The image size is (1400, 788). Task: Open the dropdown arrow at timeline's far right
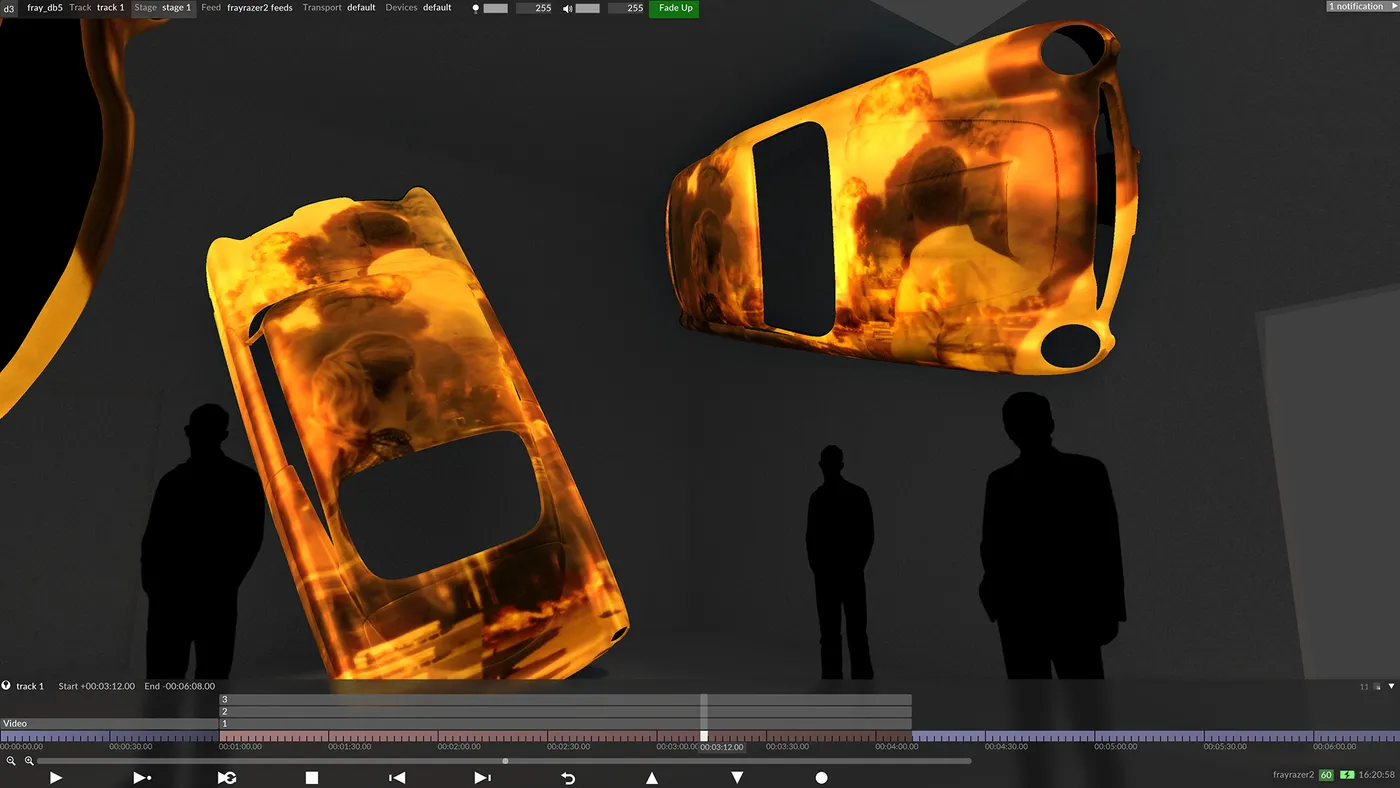[x=1390, y=686]
